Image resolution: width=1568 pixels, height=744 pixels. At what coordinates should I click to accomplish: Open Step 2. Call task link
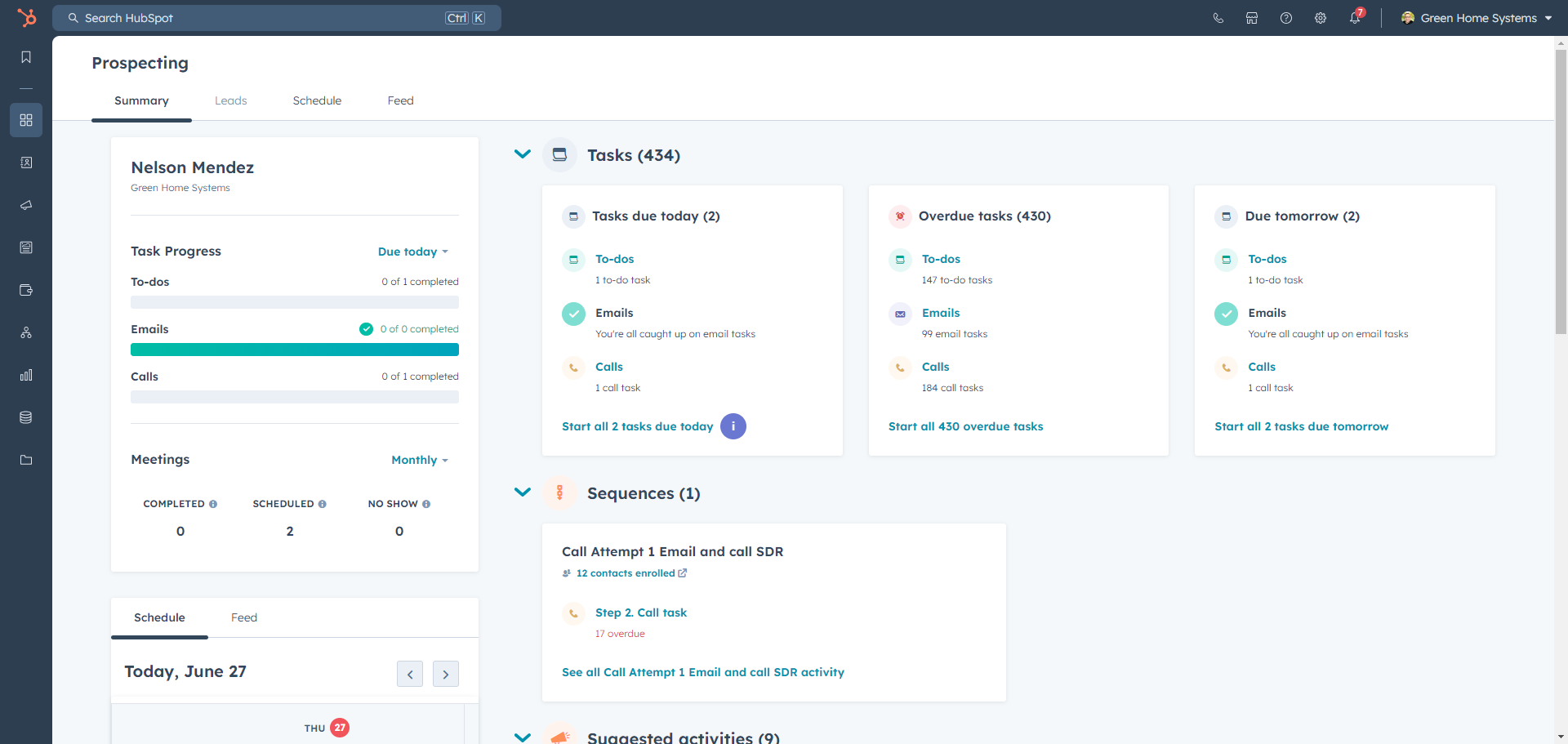[x=641, y=613]
